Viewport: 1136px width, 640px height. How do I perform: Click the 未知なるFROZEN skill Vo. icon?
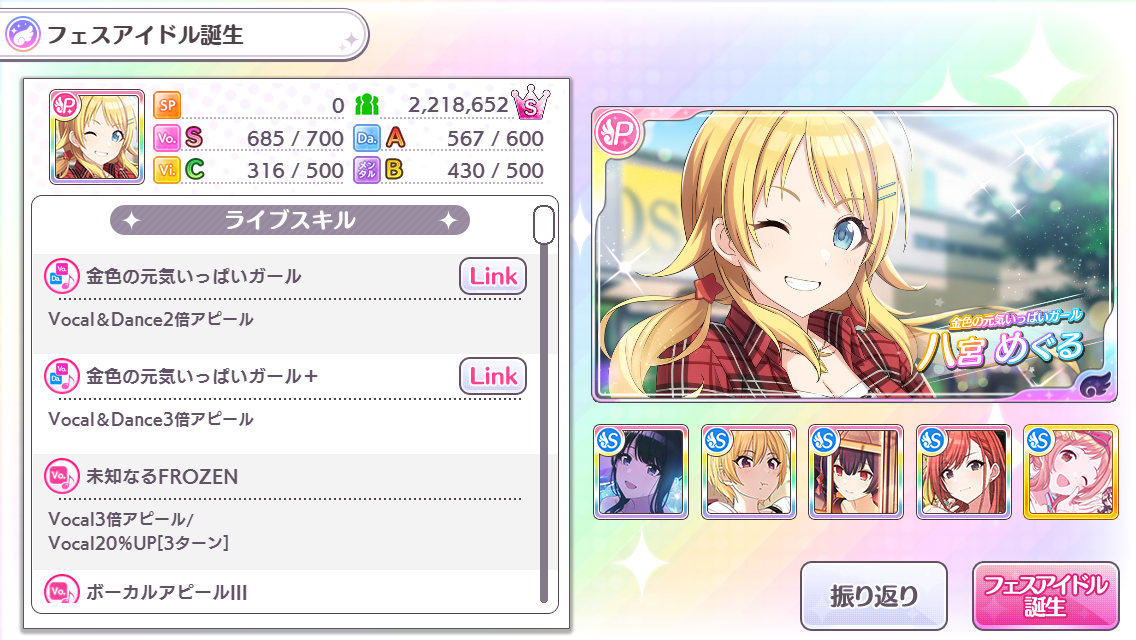[x=62, y=476]
